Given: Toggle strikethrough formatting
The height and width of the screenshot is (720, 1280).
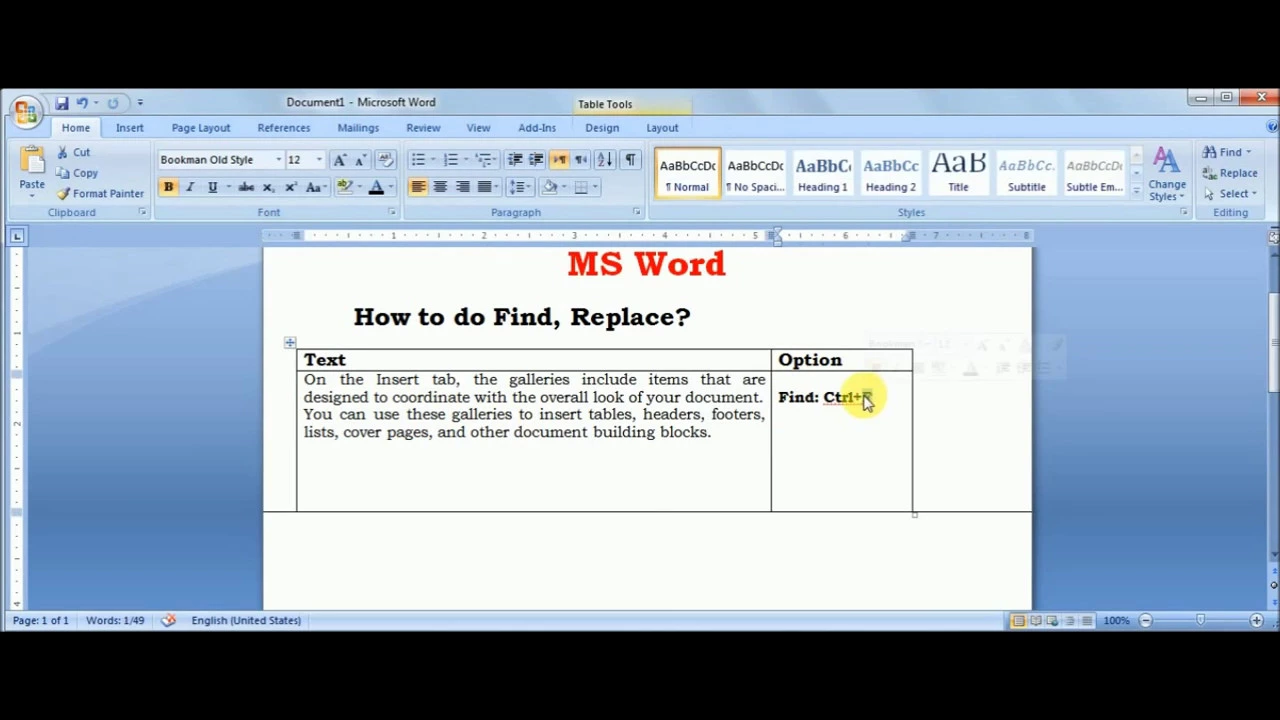Looking at the screenshot, I should click(246, 187).
